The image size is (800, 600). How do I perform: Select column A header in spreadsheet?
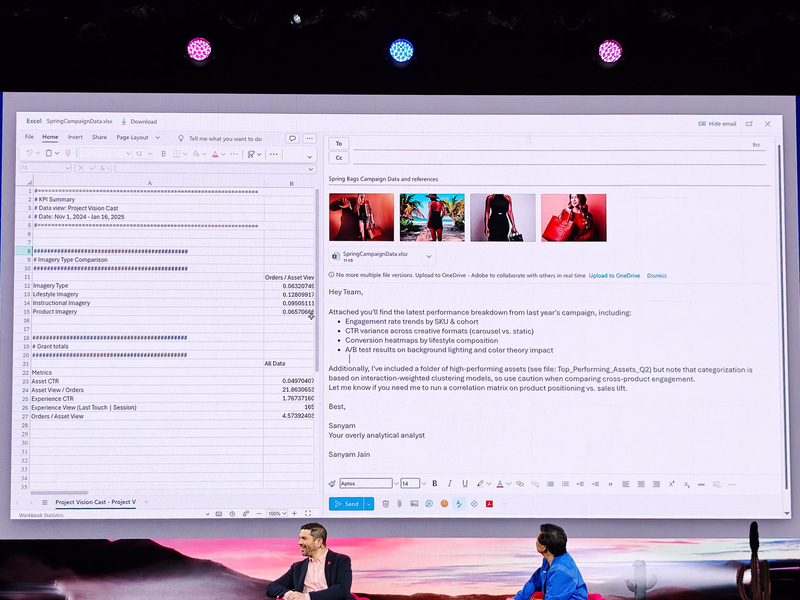point(149,183)
